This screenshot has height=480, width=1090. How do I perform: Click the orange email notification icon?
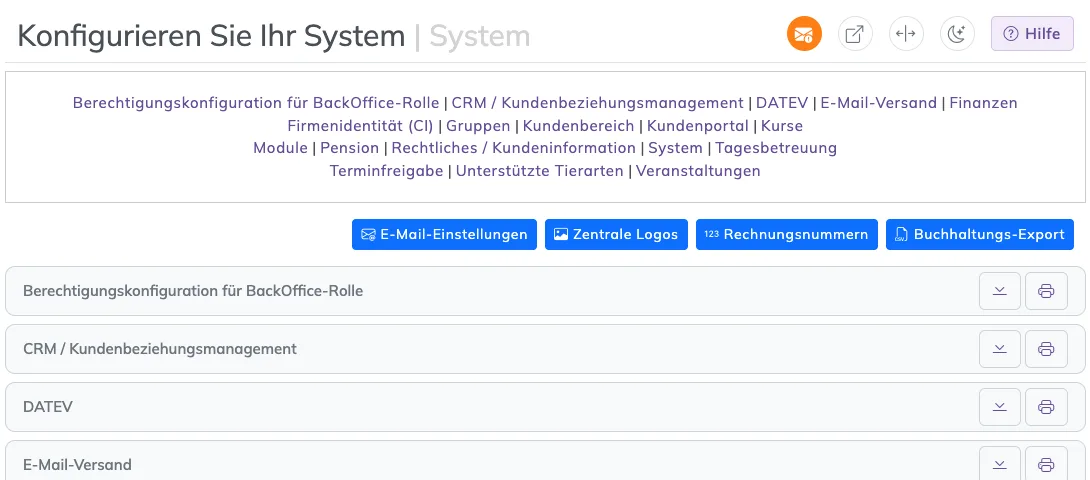pyautogui.click(x=804, y=34)
